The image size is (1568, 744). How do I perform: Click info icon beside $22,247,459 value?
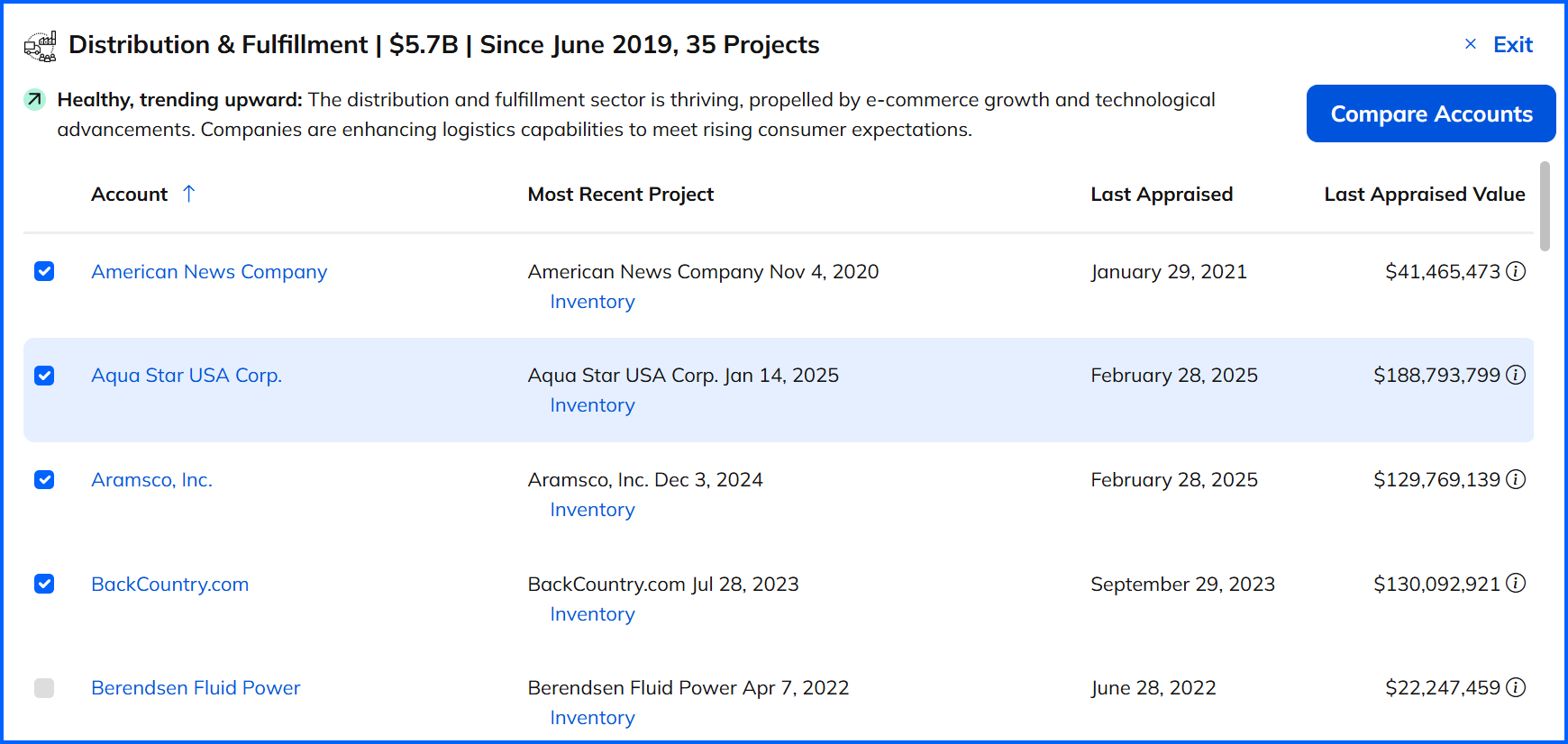[x=1517, y=687]
